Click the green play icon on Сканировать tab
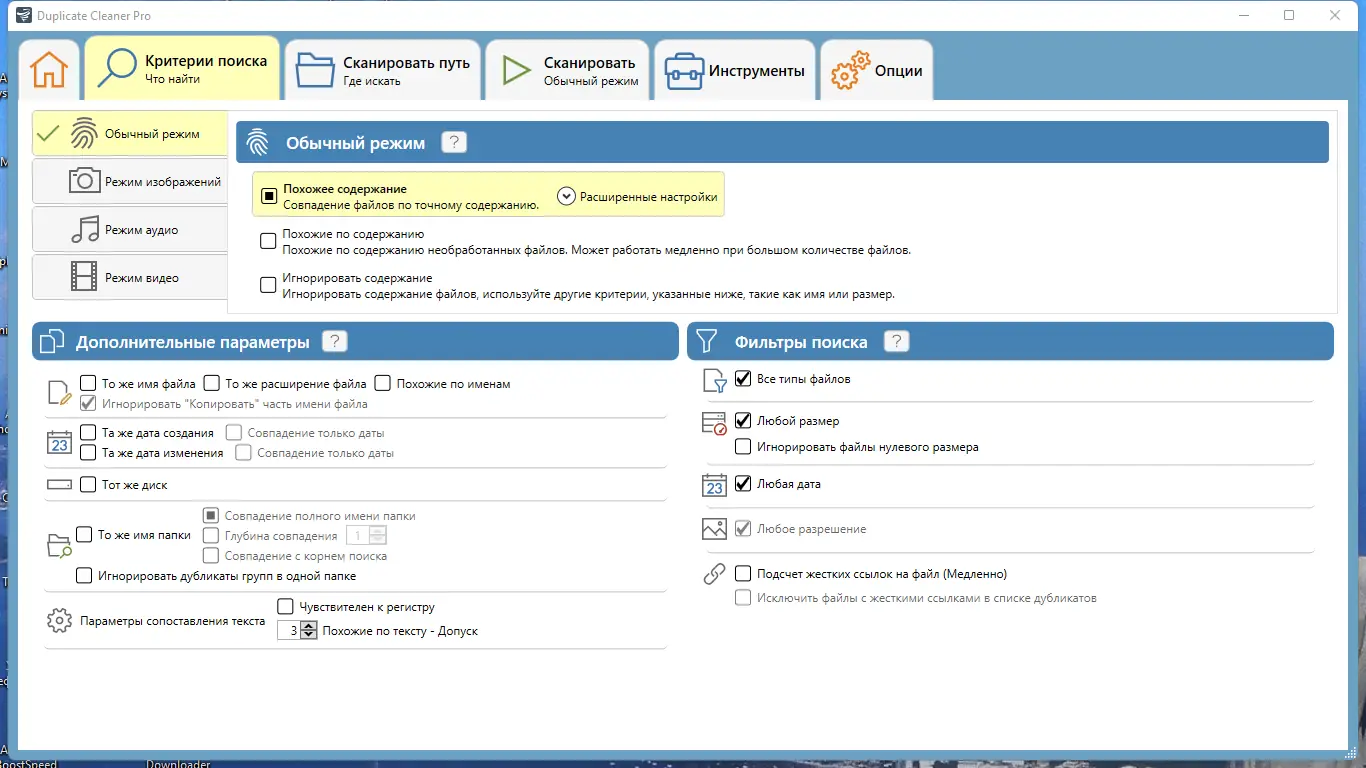 pos(516,70)
